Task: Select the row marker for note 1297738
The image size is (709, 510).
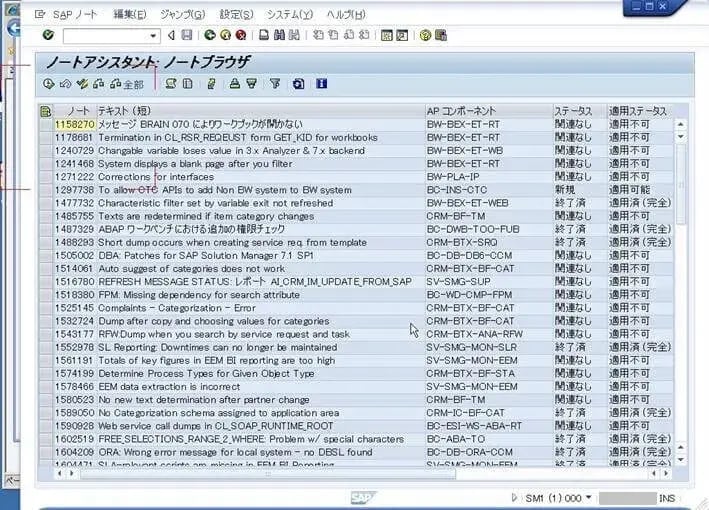Action: pos(46,190)
